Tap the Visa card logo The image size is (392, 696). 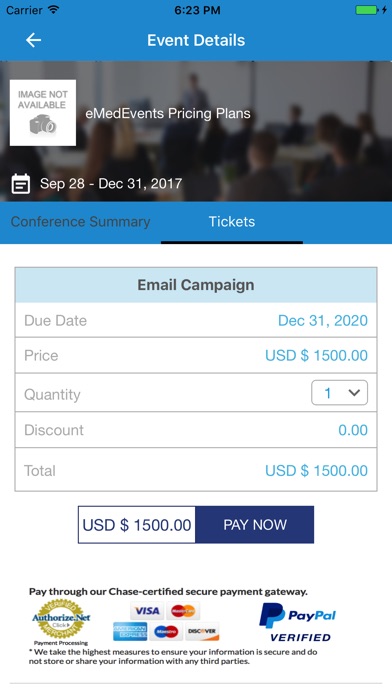[x=147, y=611]
